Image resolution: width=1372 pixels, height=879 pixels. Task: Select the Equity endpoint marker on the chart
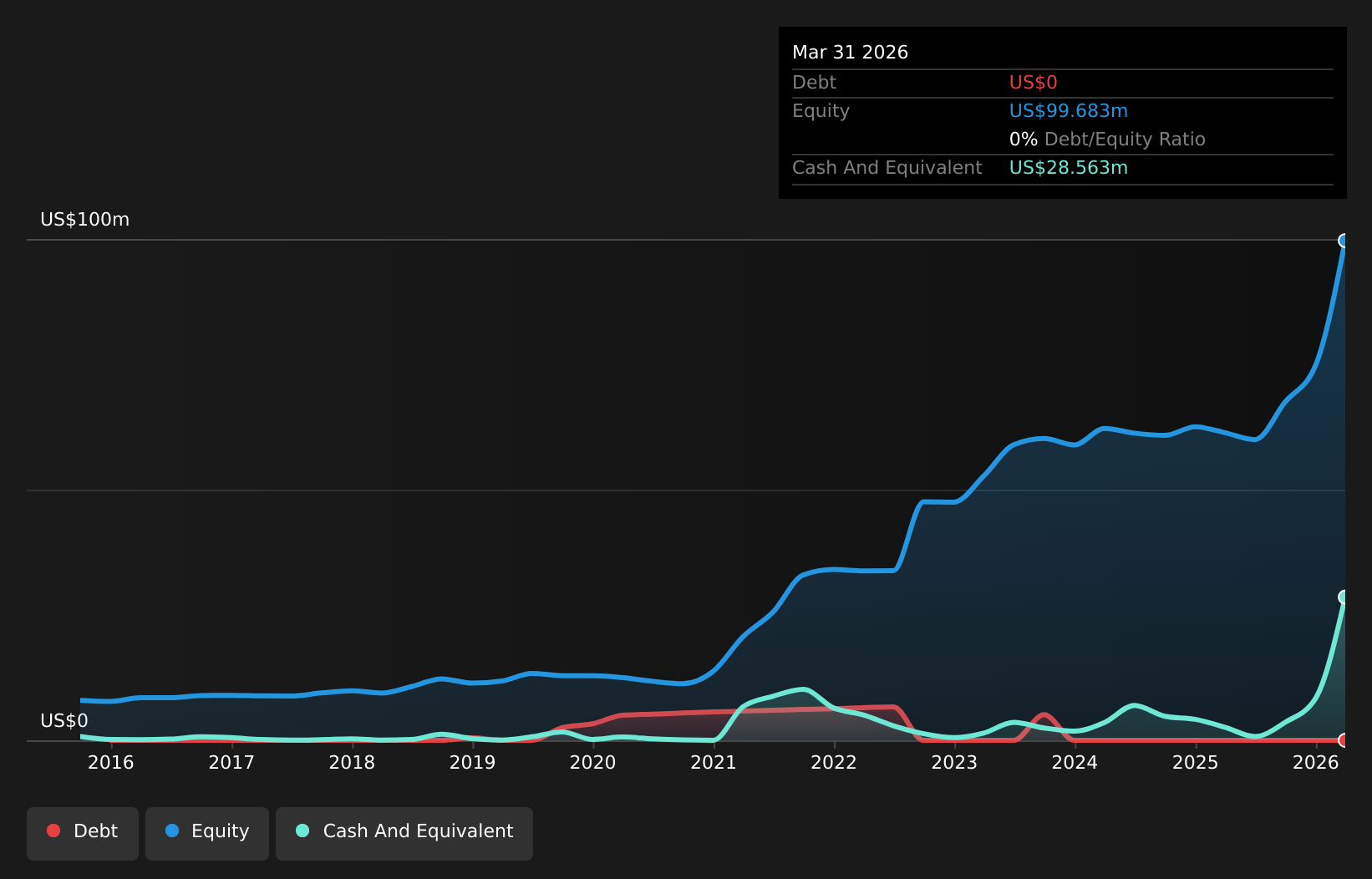point(1344,241)
